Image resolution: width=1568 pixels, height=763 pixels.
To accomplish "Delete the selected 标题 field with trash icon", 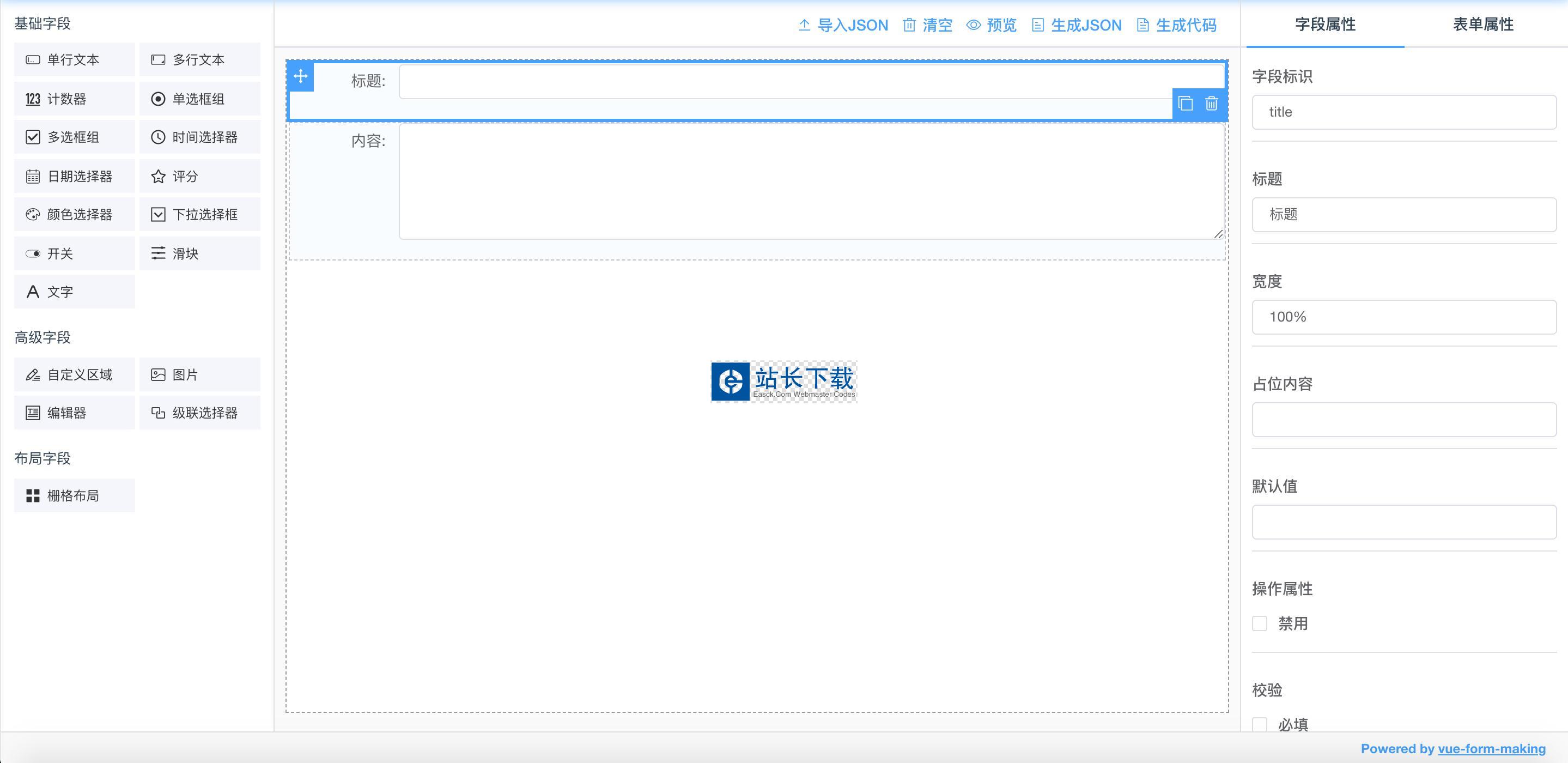I will point(1211,104).
